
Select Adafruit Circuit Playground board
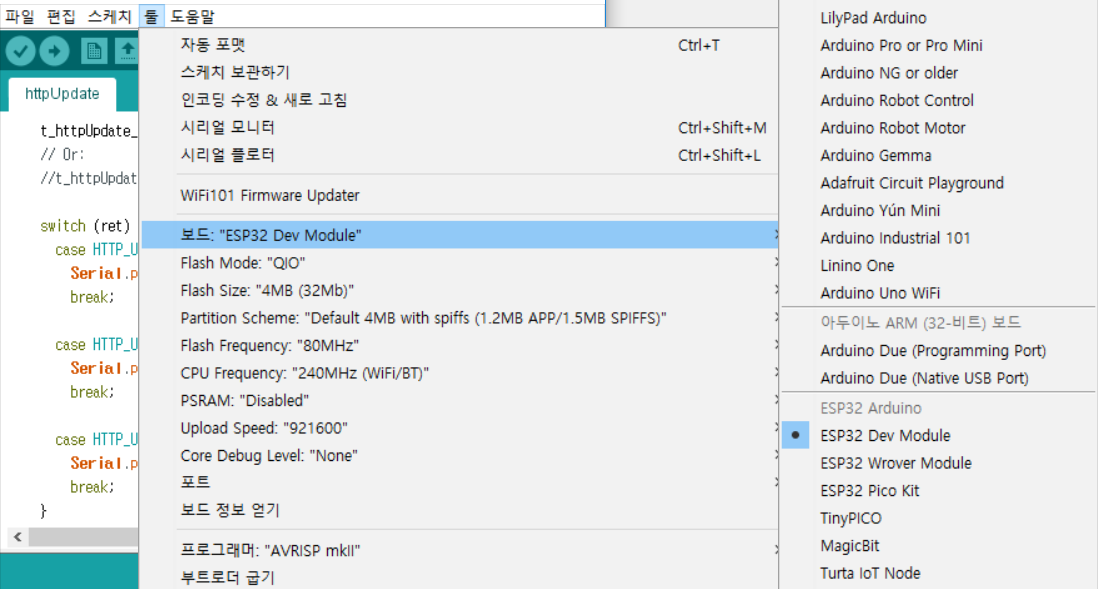coord(938,183)
